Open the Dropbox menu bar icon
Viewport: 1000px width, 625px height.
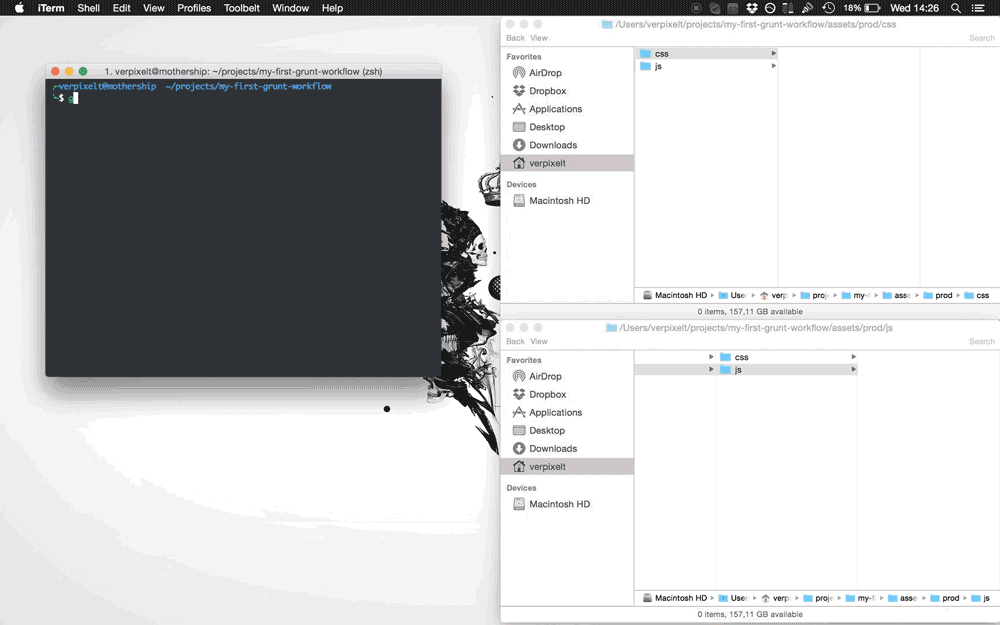click(x=751, y=8)
